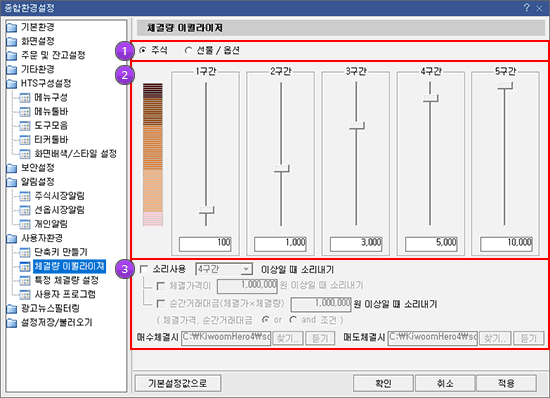Open the 4구간 sound threshold dropdown
This screenshot has width=550, height=398.
[x=224, y=269]
